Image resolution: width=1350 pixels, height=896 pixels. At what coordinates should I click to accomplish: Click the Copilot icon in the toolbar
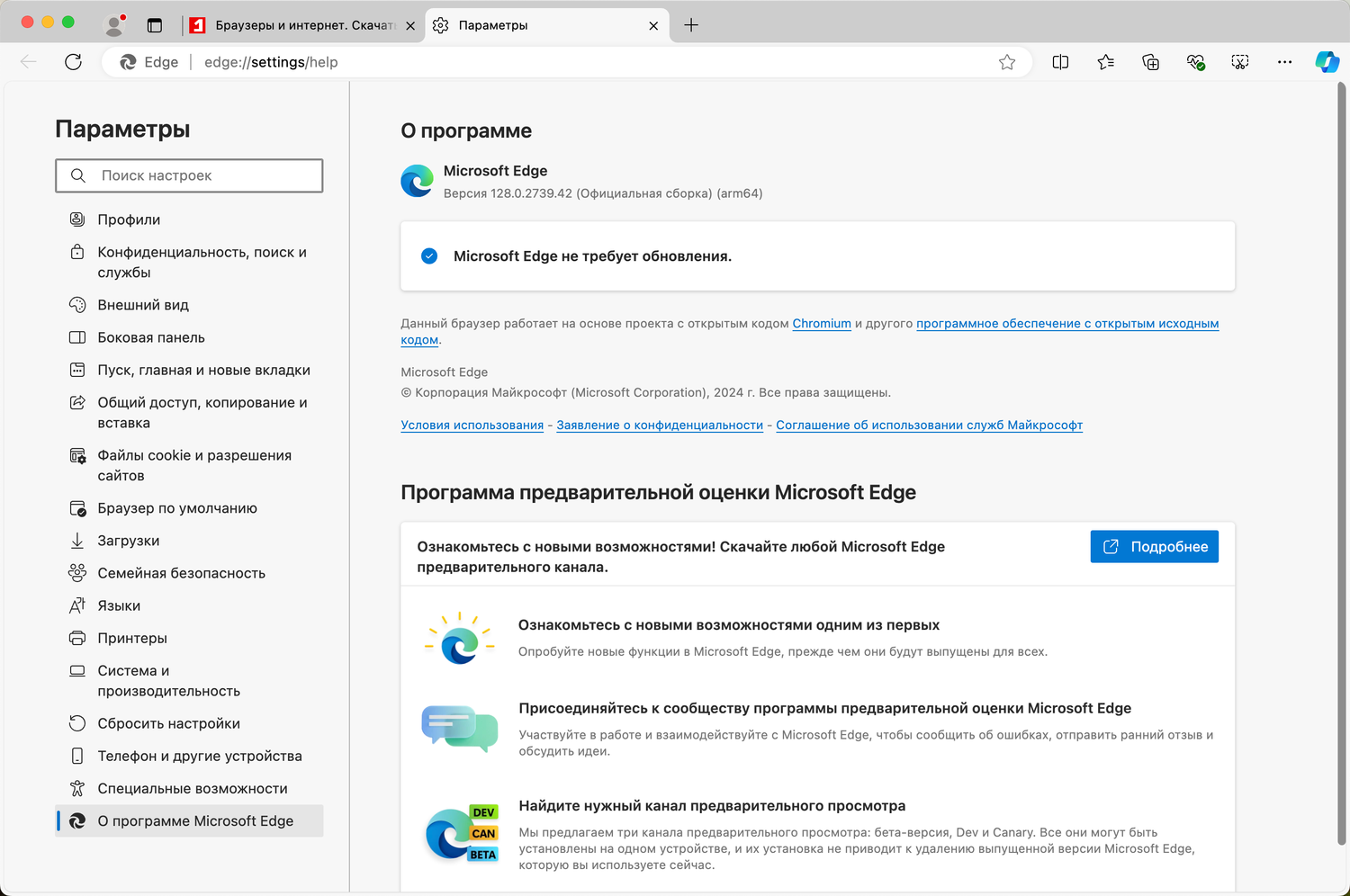1327,62
